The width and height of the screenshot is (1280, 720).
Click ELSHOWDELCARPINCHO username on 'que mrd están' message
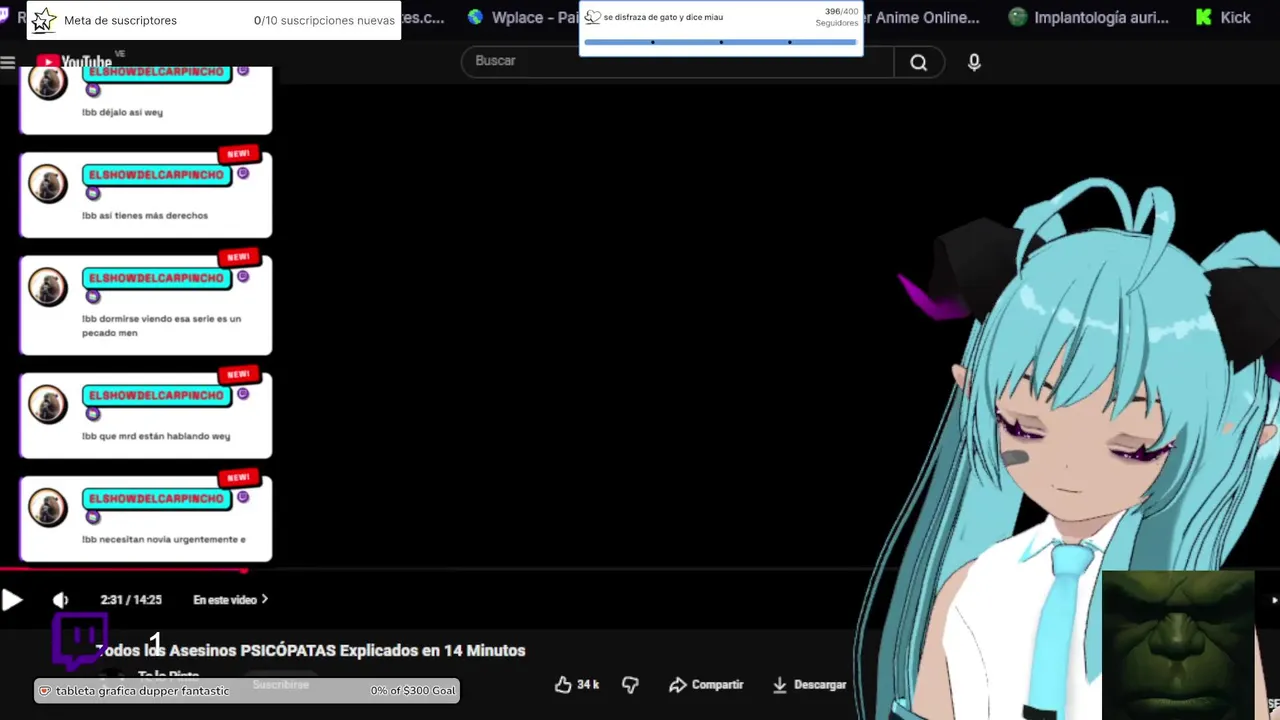[x=156, y=395]
